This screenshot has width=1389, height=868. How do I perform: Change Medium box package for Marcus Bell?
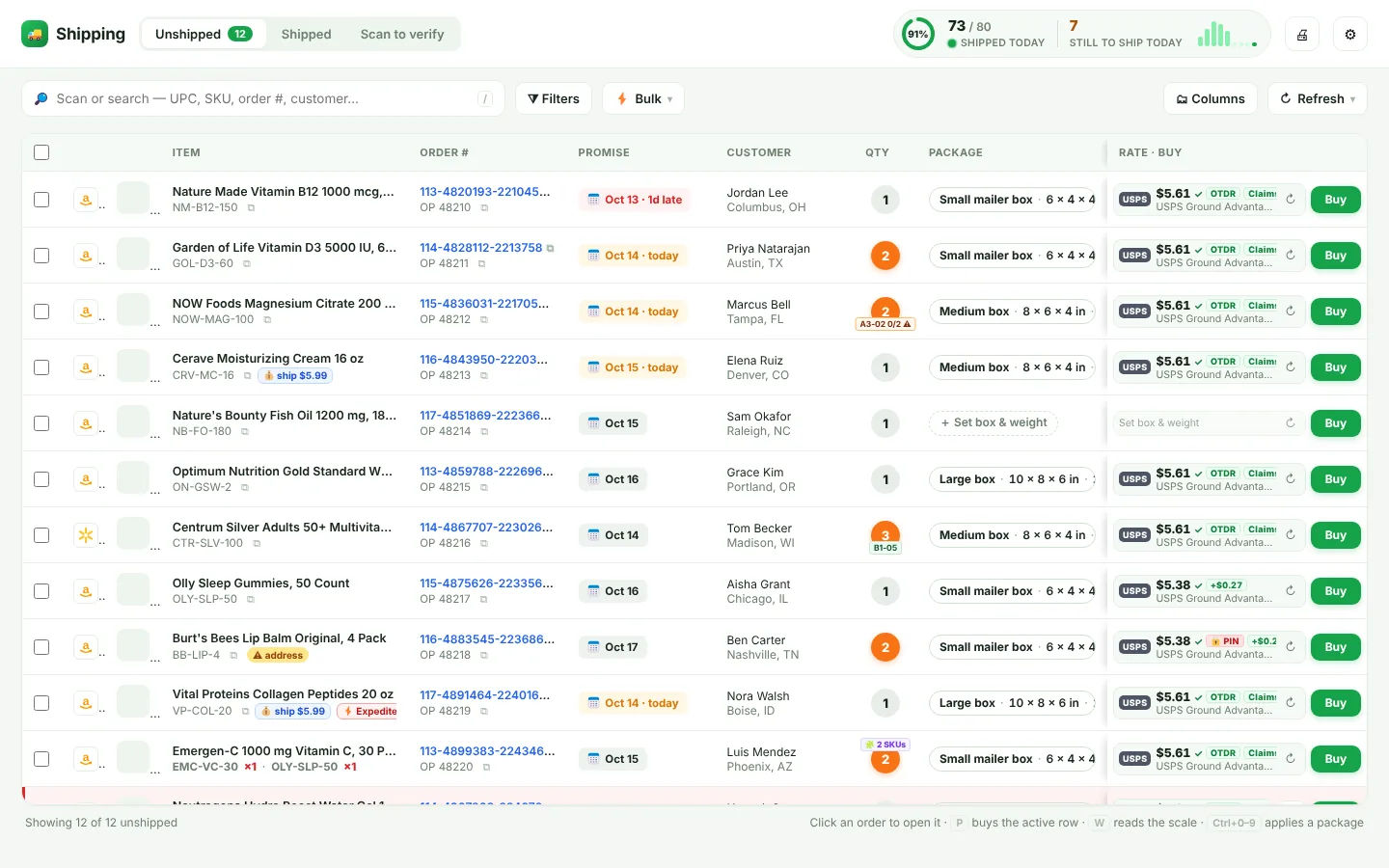pyautogui.click(x=1012, y=312)
